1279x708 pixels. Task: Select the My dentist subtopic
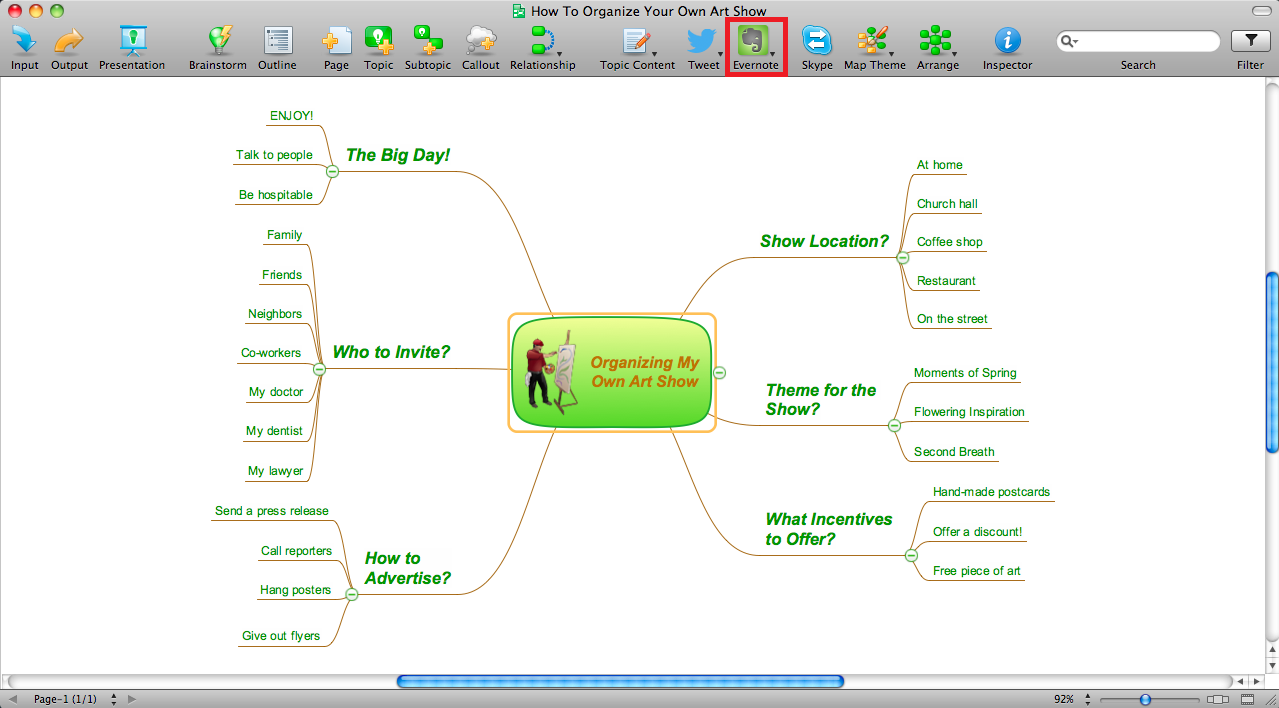(x=274, y=431)
